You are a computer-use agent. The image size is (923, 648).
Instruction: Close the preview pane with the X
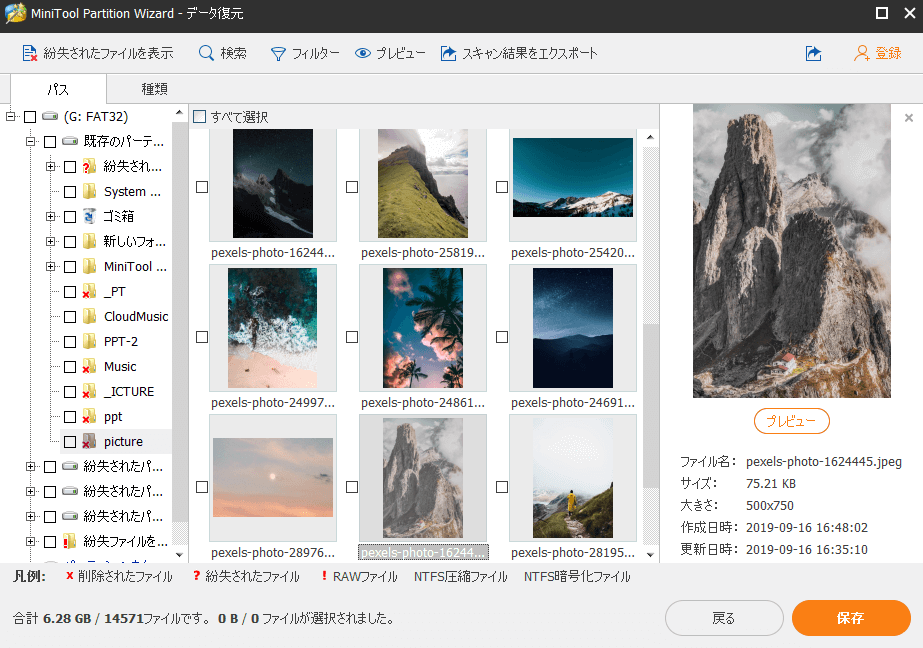(x=909, y=118)
